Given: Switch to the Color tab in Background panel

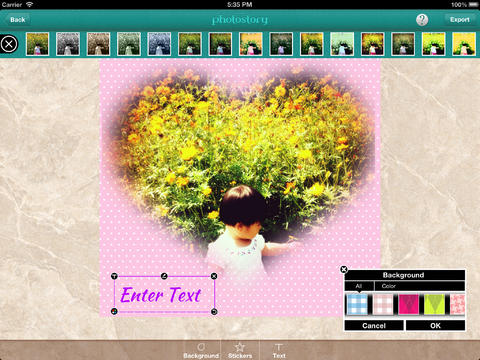Looking at the screenshot, I should point(389,286).
